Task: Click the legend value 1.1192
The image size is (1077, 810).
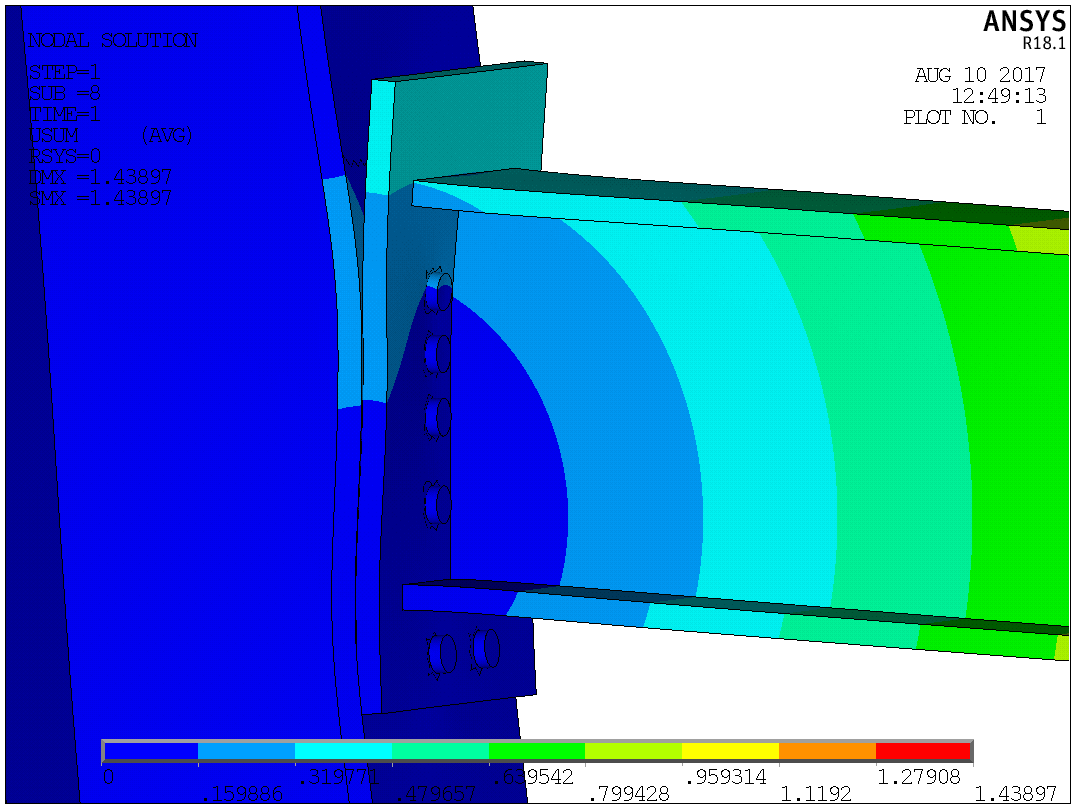Action: [x=816, y=794]
